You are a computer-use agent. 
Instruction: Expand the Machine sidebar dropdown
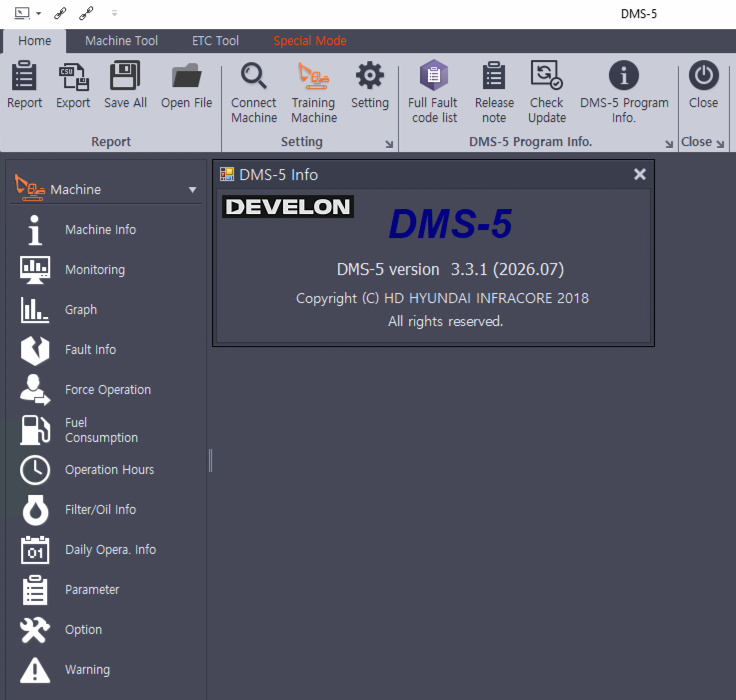[x=192, y=190]
